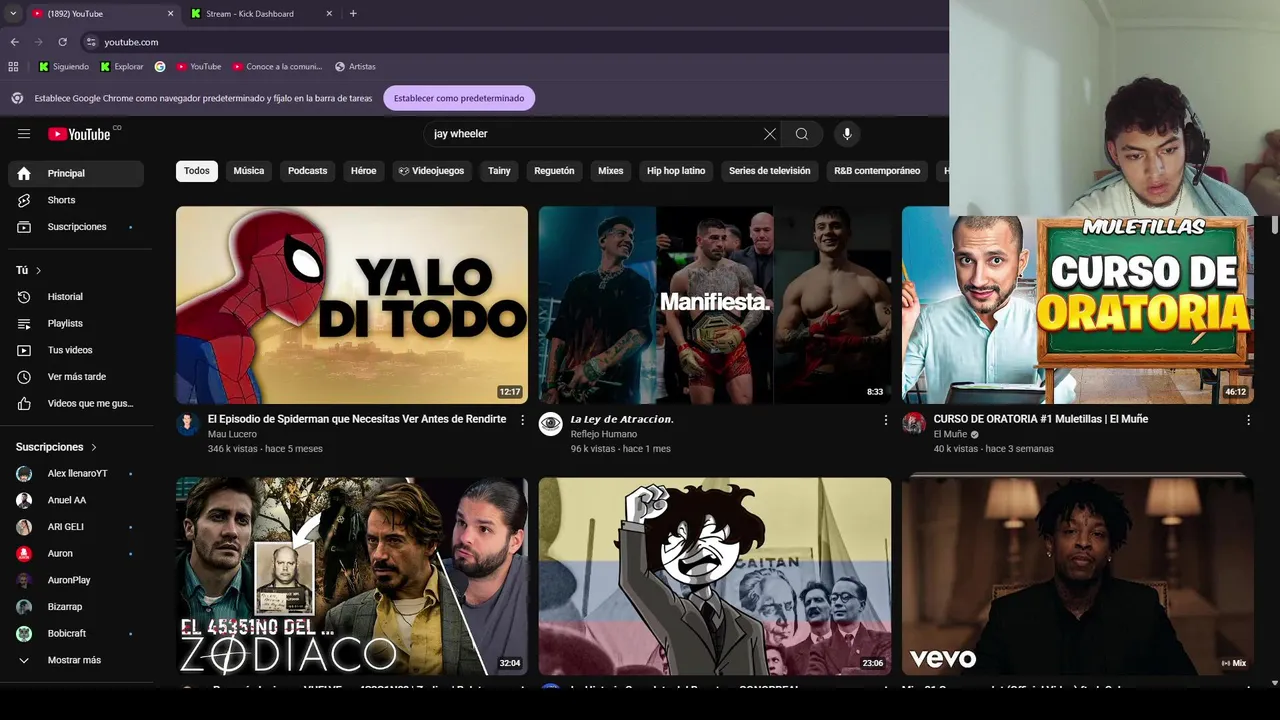1280x720 pixels.
Task: Open Suscripciones in the sidebar
Action: pyautogui.click(x=76, y=227)
